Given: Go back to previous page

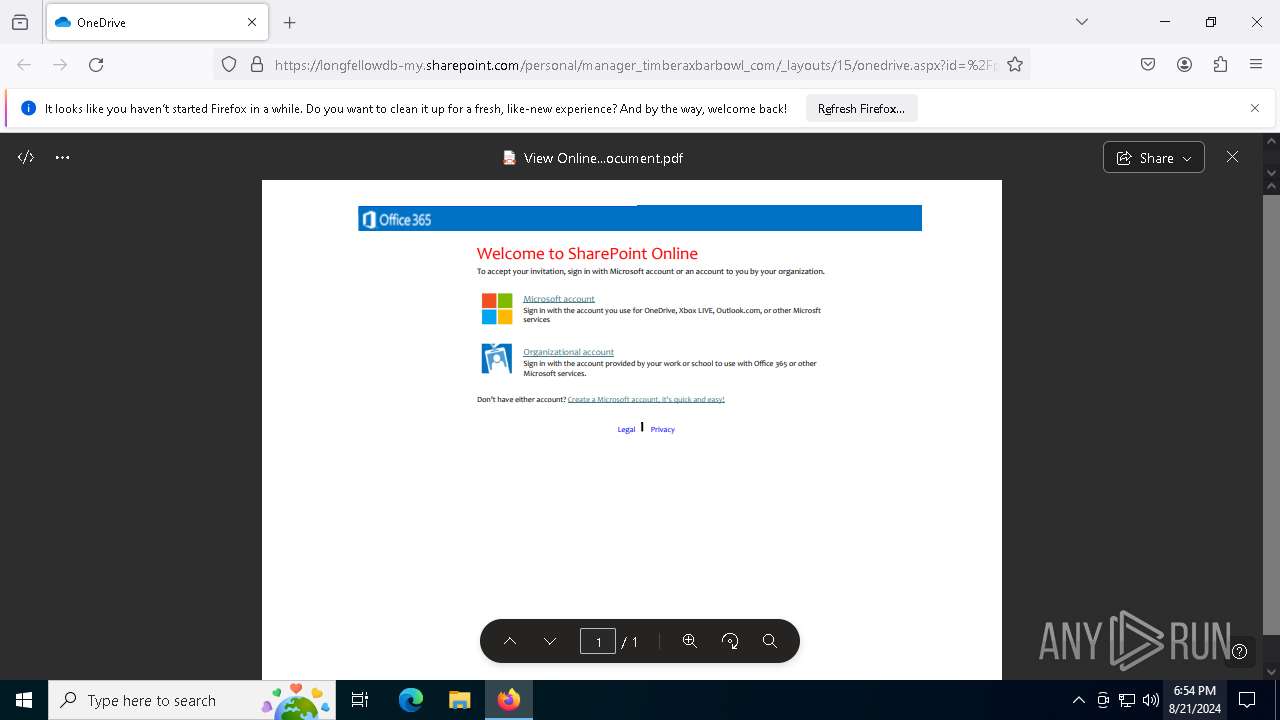Looking at the screenshot, I should point(24,65).
